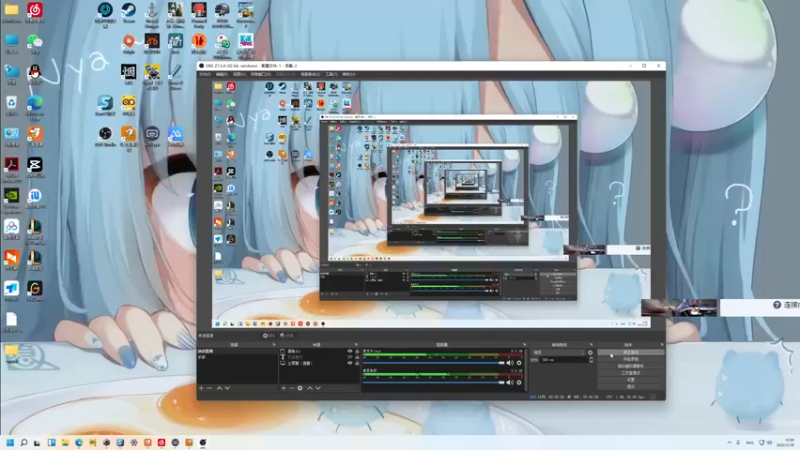800x450 pixels.
Task: Move scene up with arrow in Scenes dock
Action: coord(219,388)
